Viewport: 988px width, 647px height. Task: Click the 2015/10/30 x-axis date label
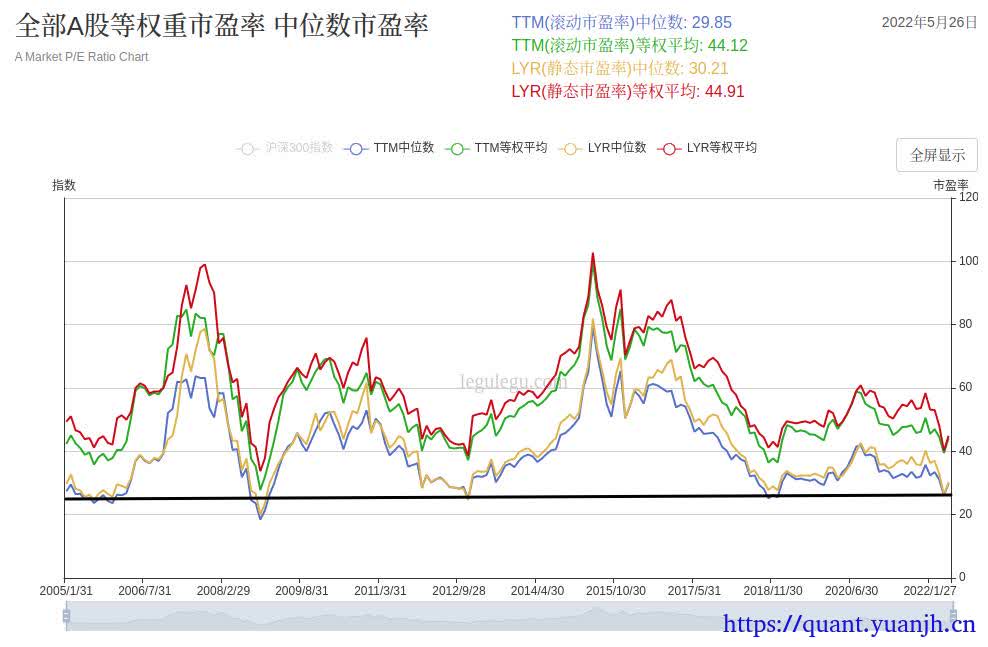(614, 591)
